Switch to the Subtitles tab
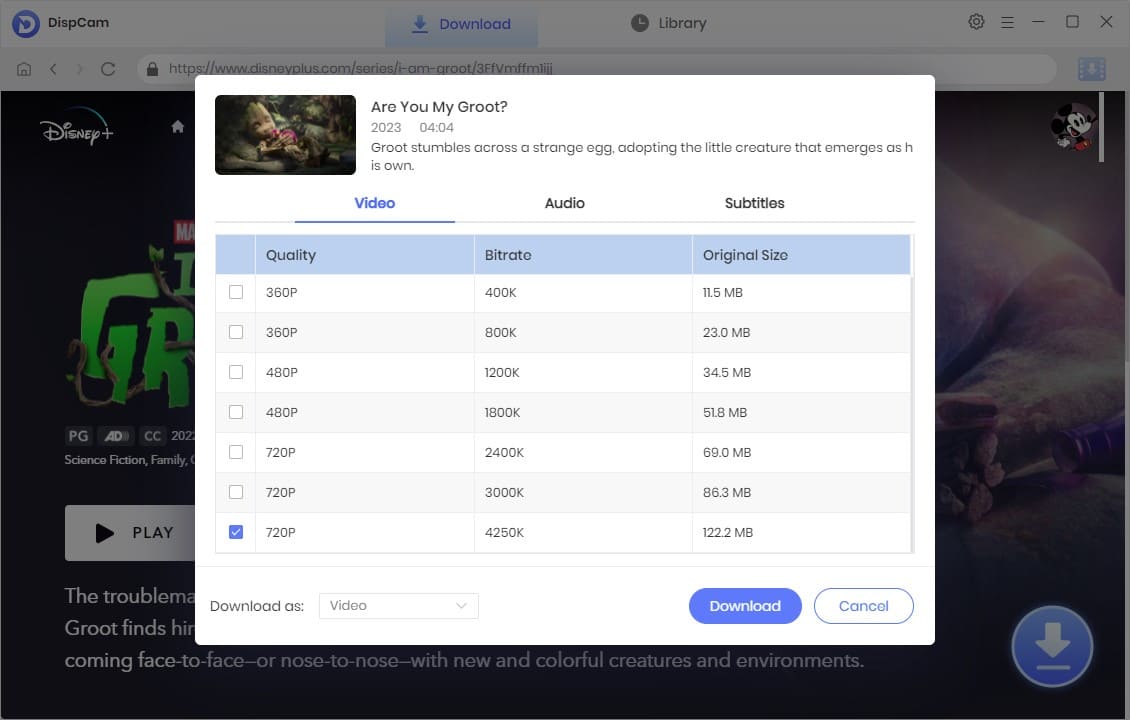The height and width of the screenshot is (720, 1130). (x=754, y=203)
